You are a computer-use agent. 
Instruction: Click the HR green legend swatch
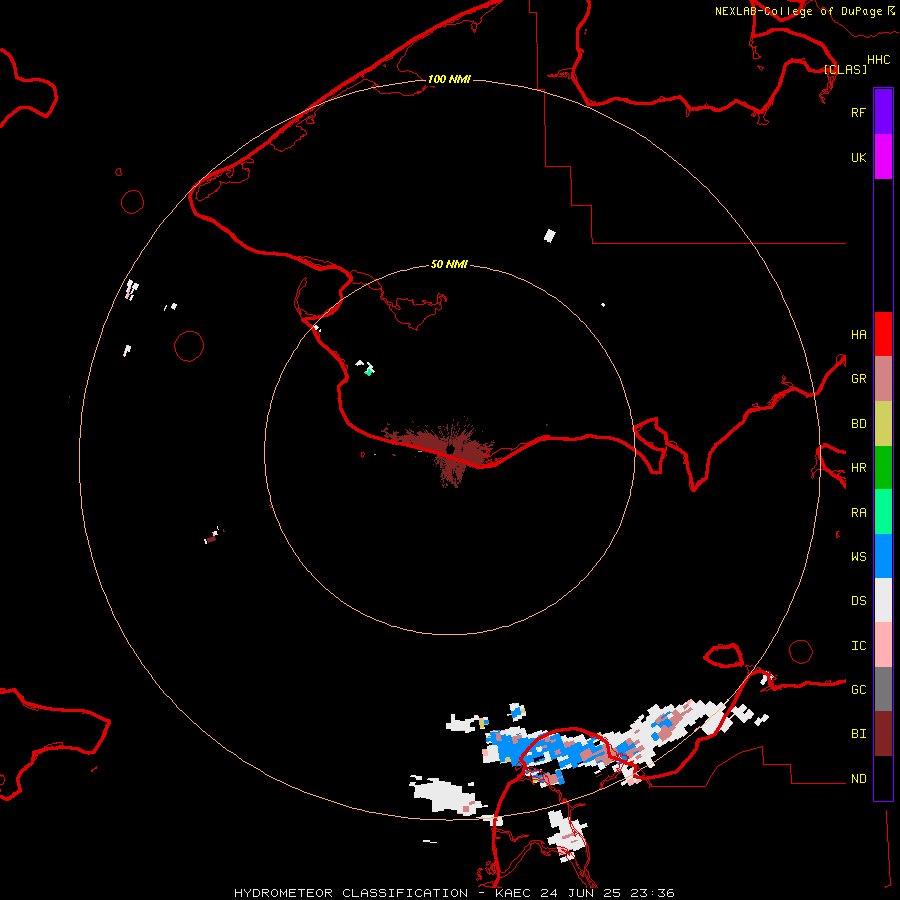[x=883, y=468]
